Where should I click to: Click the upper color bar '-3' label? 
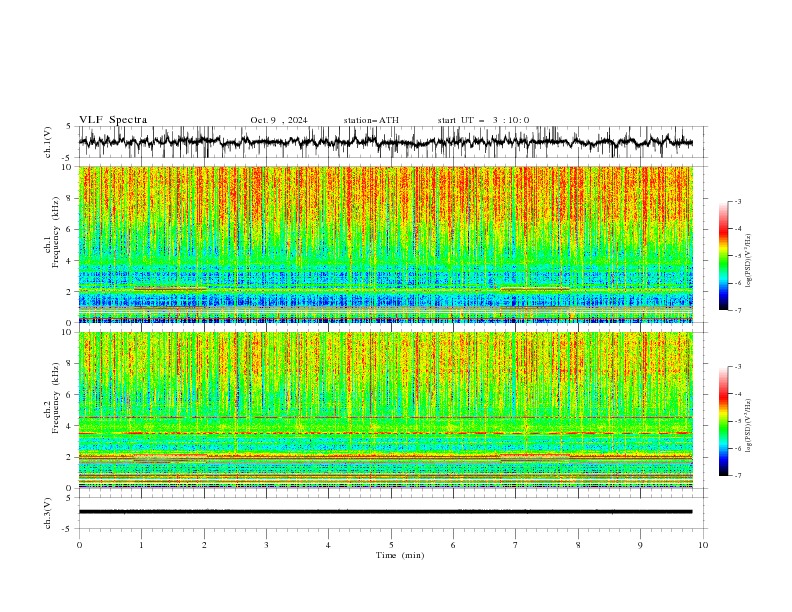click(x=738, y=201)
